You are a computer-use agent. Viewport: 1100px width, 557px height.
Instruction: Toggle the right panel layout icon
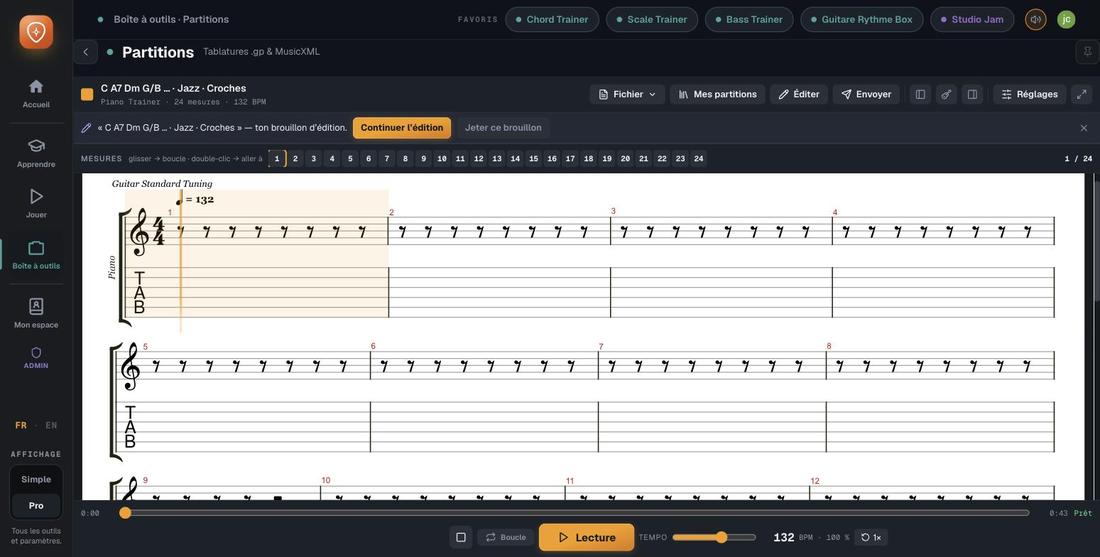(972, 94)
